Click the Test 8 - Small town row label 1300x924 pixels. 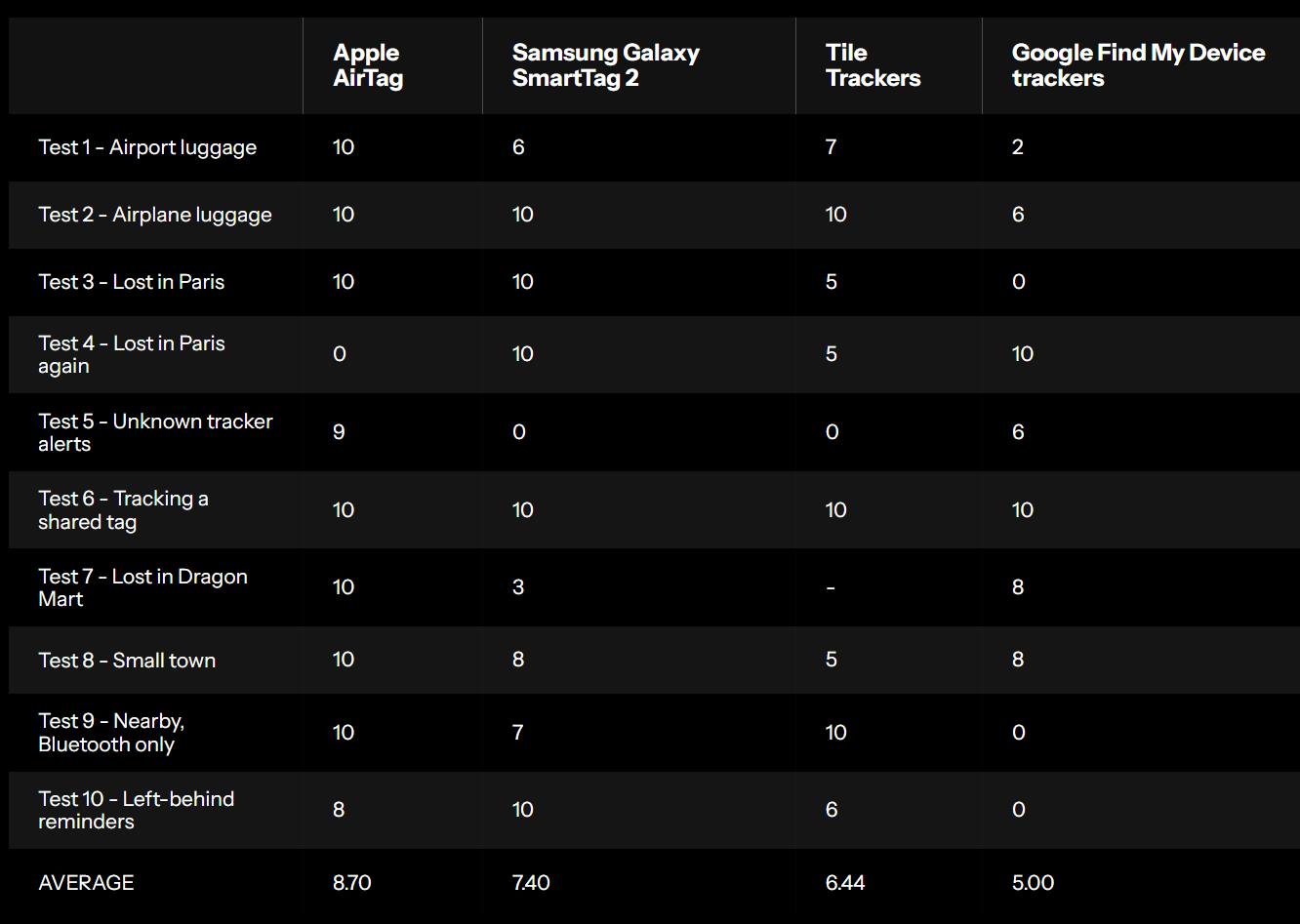tap(127, 661)
